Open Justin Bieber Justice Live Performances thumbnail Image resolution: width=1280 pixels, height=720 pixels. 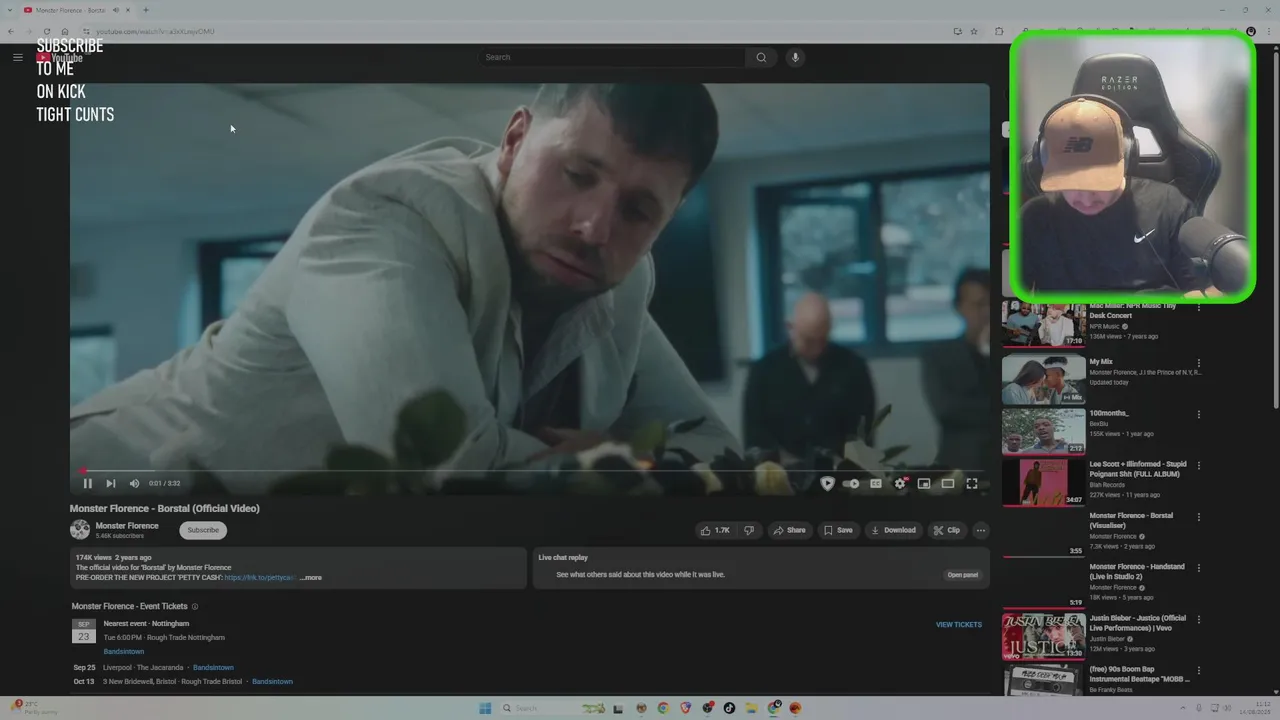click(x=1044, y=635)
